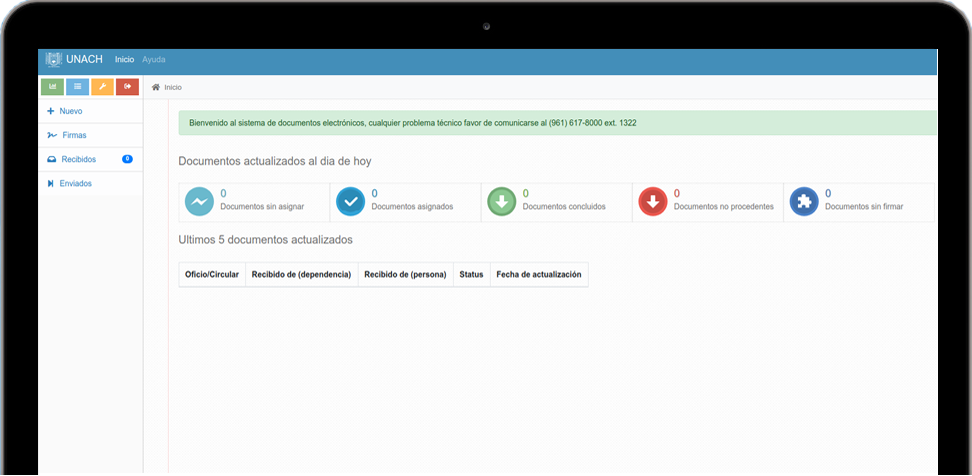
Task: Click the Oficio/Circular column header
Action: point(212,274)
